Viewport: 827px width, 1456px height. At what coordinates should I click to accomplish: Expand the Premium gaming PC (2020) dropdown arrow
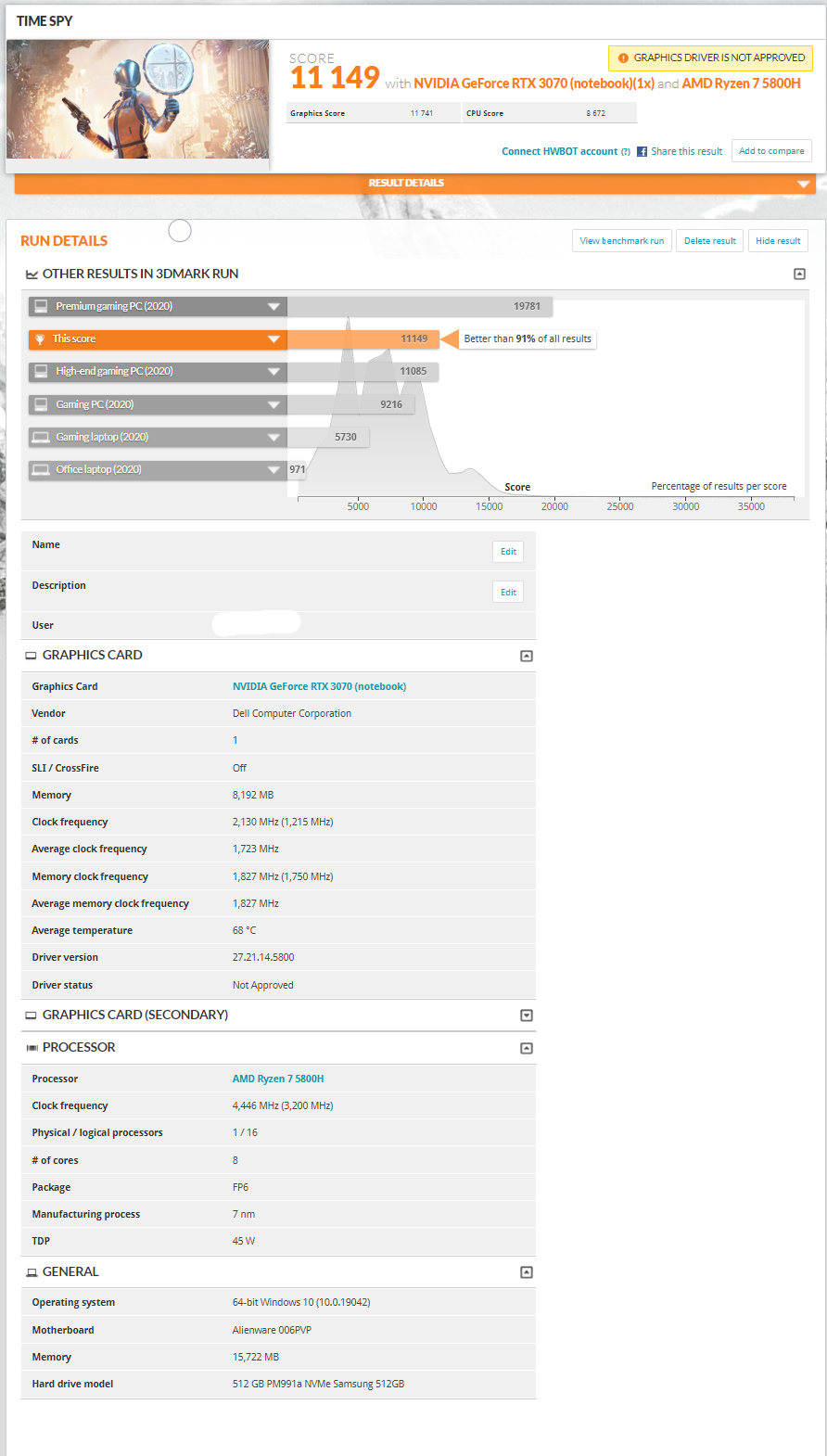pos(274,306)
